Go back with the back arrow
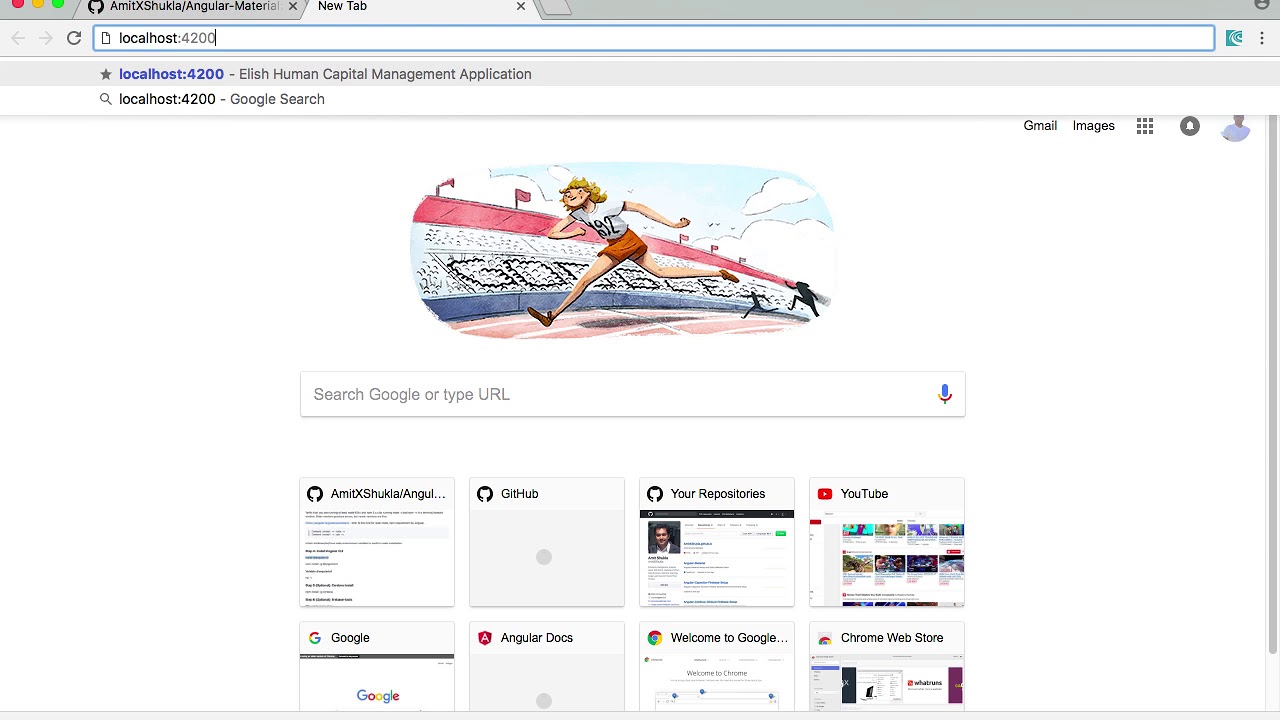 (x=18, y=38)
